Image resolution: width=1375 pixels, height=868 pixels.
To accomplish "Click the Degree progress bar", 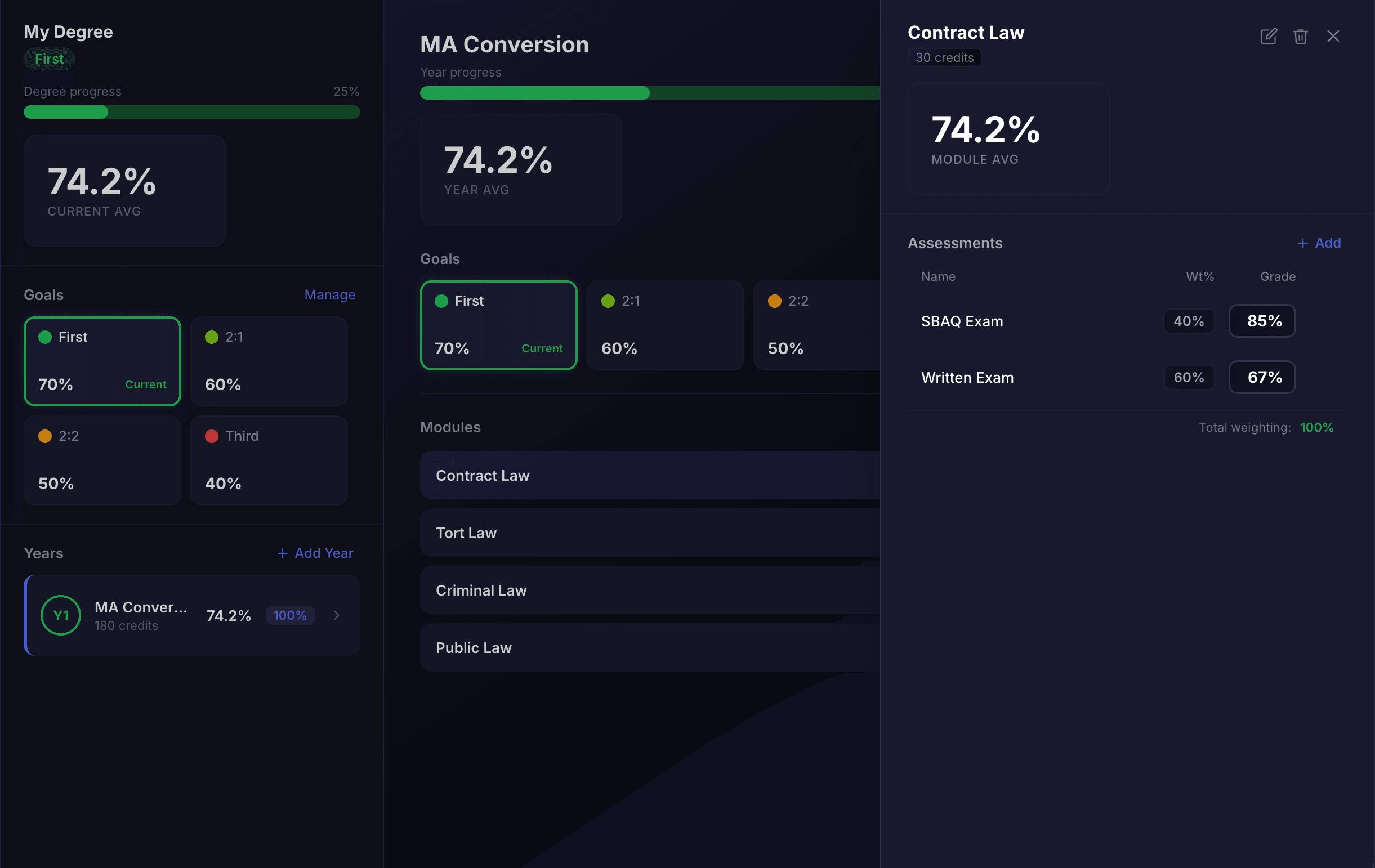I will pyautogui.click(x=192, y=112).
